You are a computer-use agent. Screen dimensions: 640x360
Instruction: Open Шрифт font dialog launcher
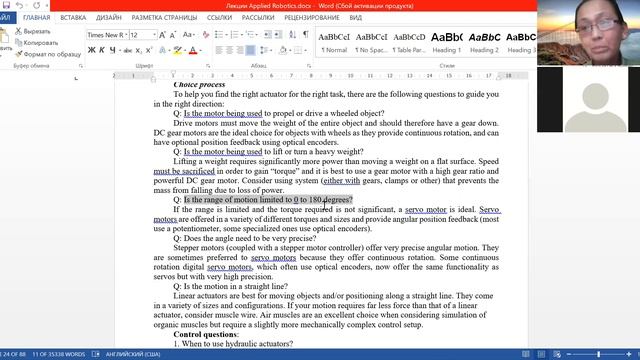tap(208, 66)
